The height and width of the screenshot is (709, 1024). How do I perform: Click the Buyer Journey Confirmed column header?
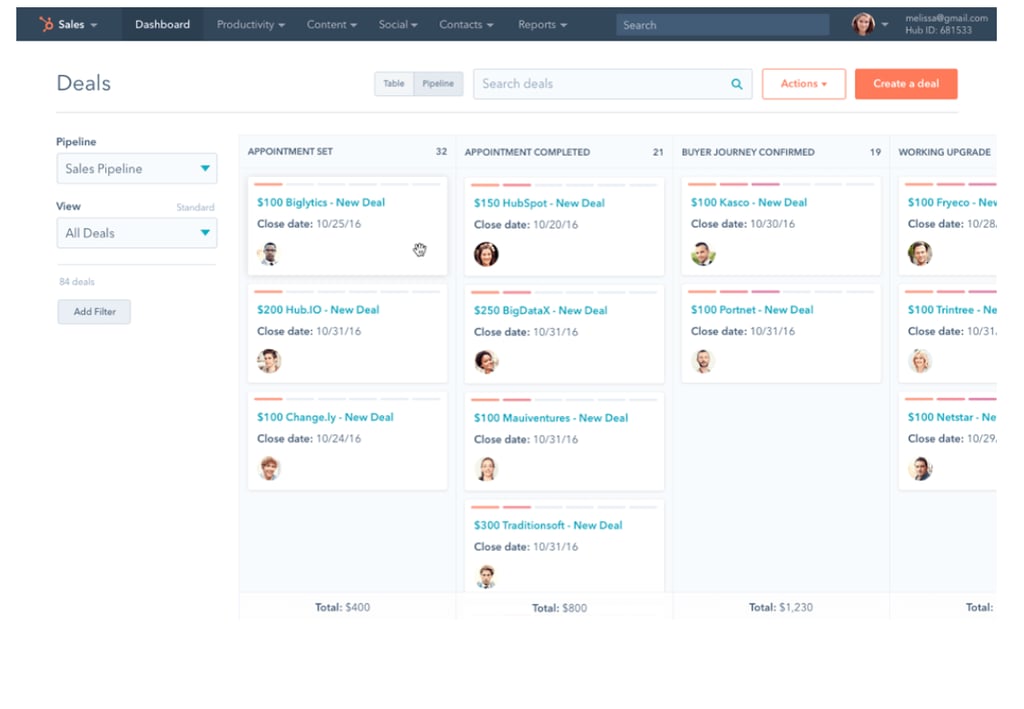click(748, 152)
